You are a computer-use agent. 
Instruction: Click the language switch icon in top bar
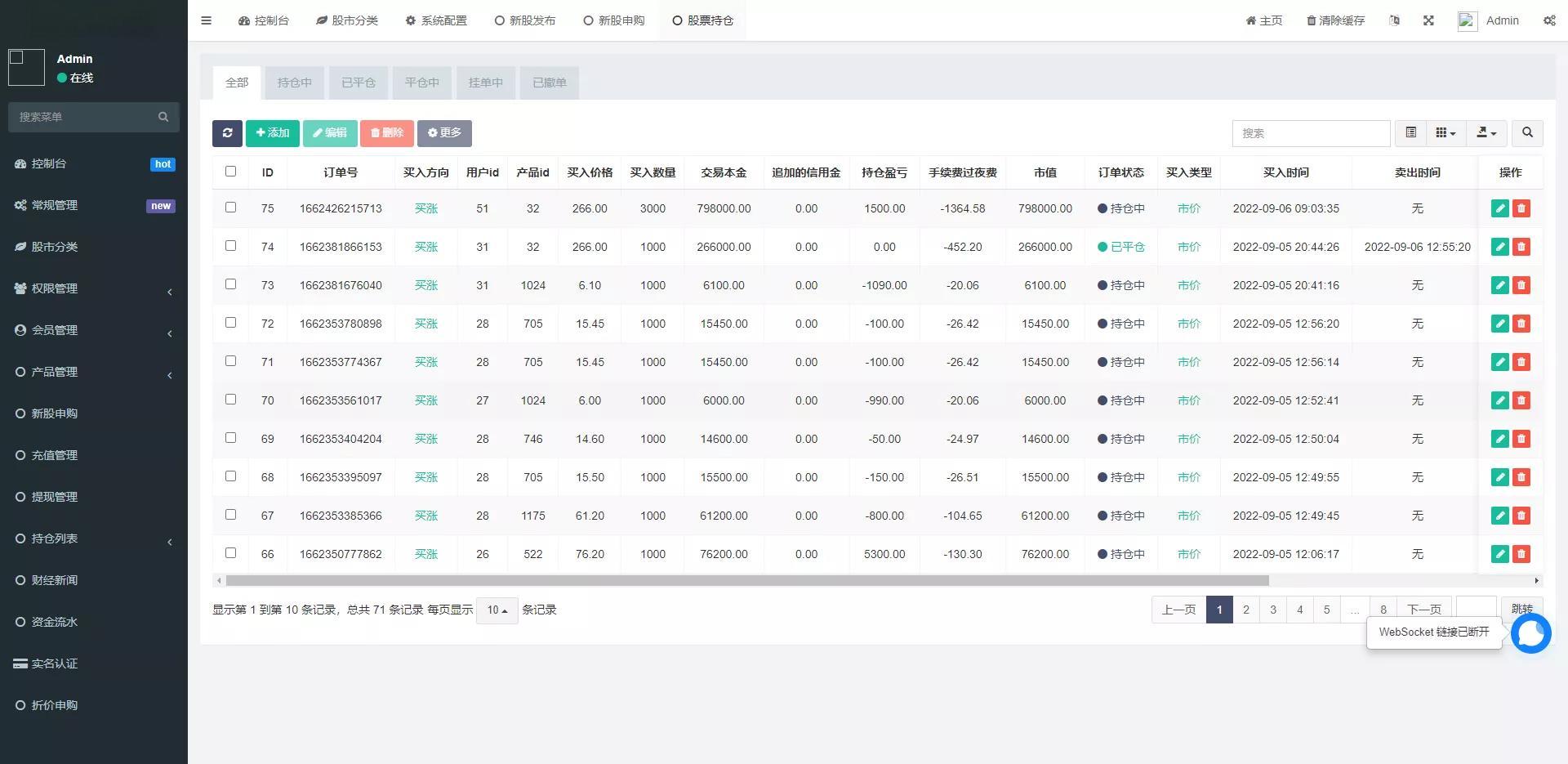pyautogui.click(x=1394, y=20)
